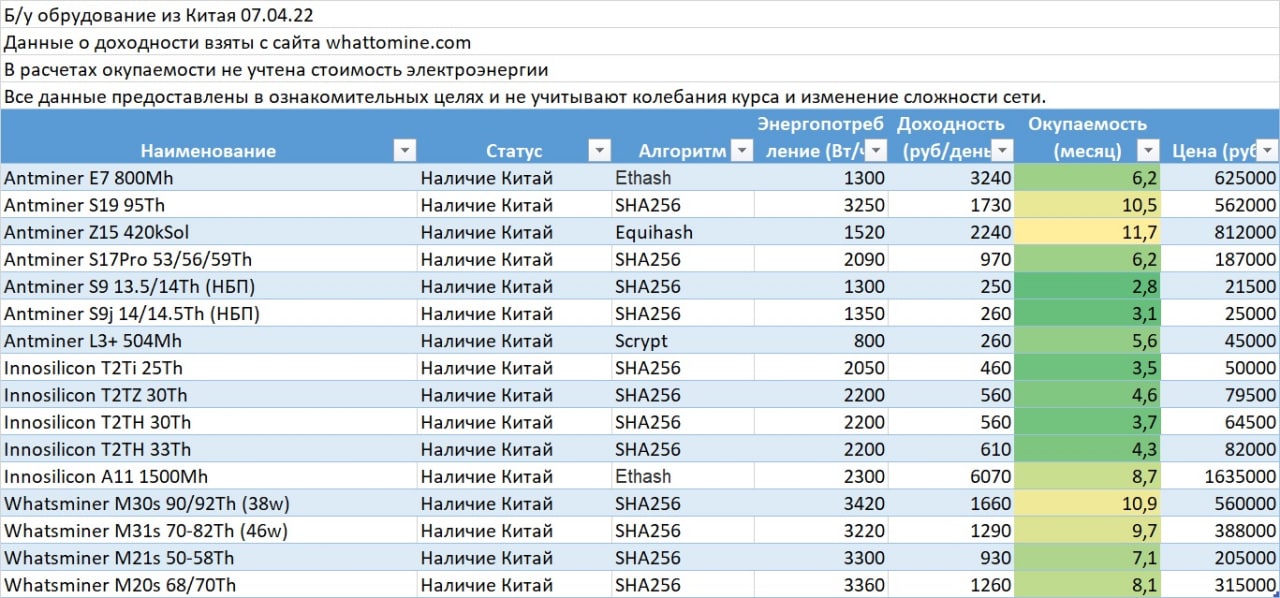
Task: Select cell 'Whatsminer M30s 90/92Th (38w)'
Action: tap(208, 503)
